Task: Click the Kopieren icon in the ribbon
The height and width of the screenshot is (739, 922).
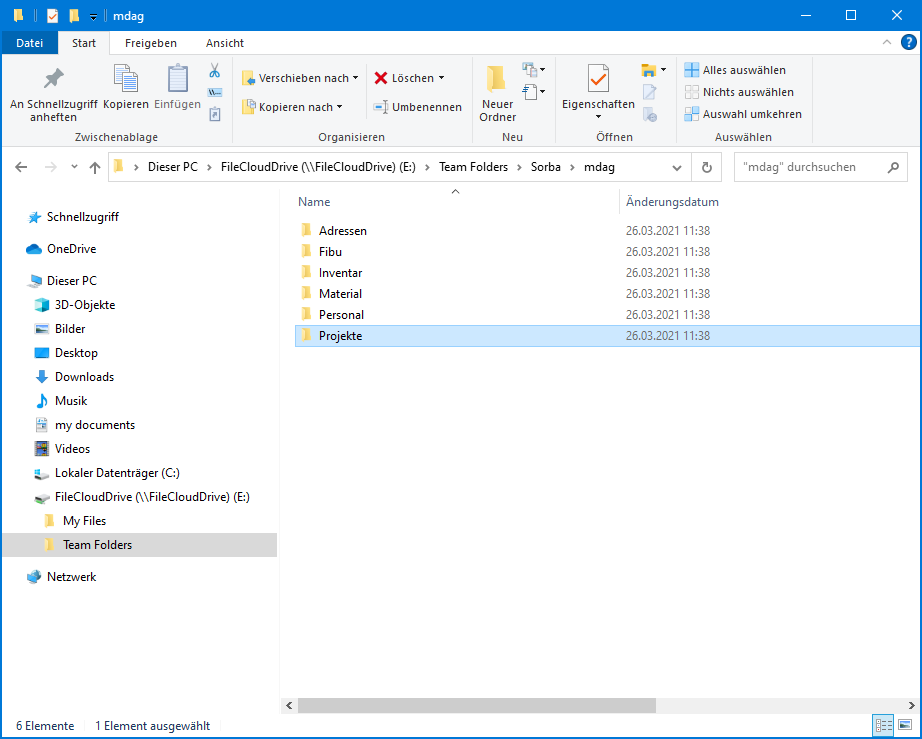Action: click(x=126, y=79)
